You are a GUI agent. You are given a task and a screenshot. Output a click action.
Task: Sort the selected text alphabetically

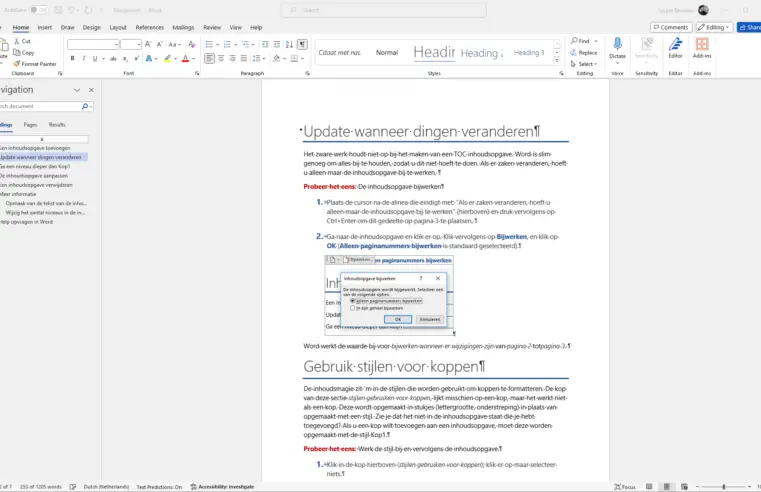click(289, 44)
